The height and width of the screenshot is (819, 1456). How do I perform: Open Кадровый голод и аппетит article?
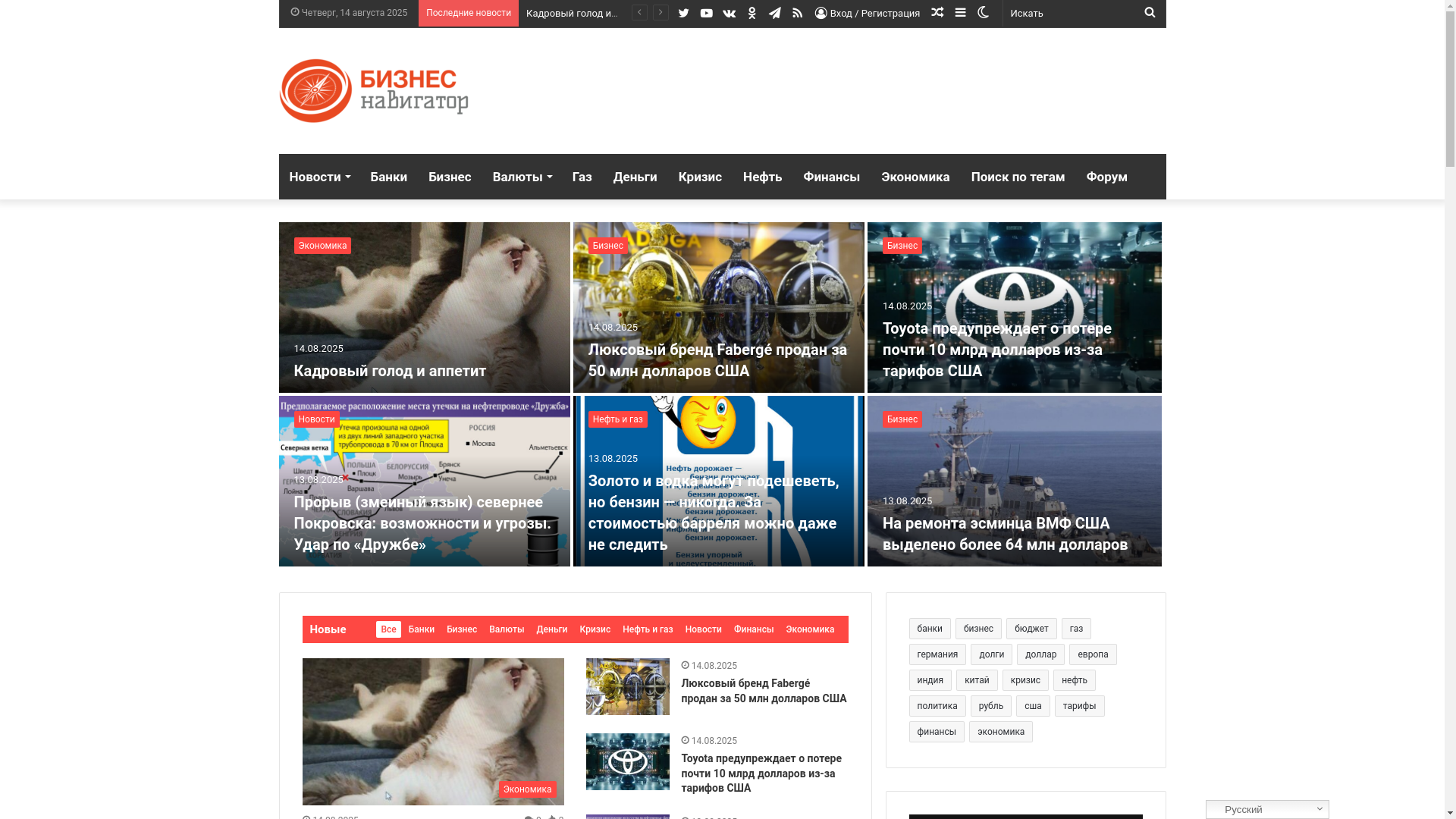[x=390, y=371]
